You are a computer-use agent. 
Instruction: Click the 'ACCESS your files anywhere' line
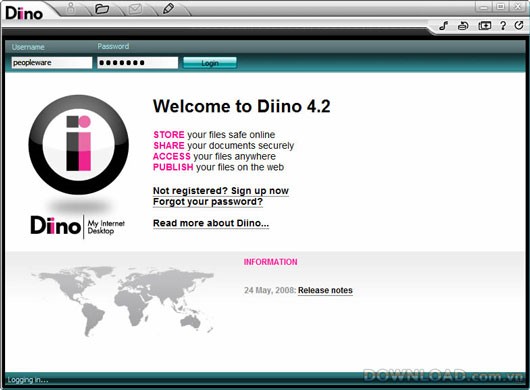214,156
